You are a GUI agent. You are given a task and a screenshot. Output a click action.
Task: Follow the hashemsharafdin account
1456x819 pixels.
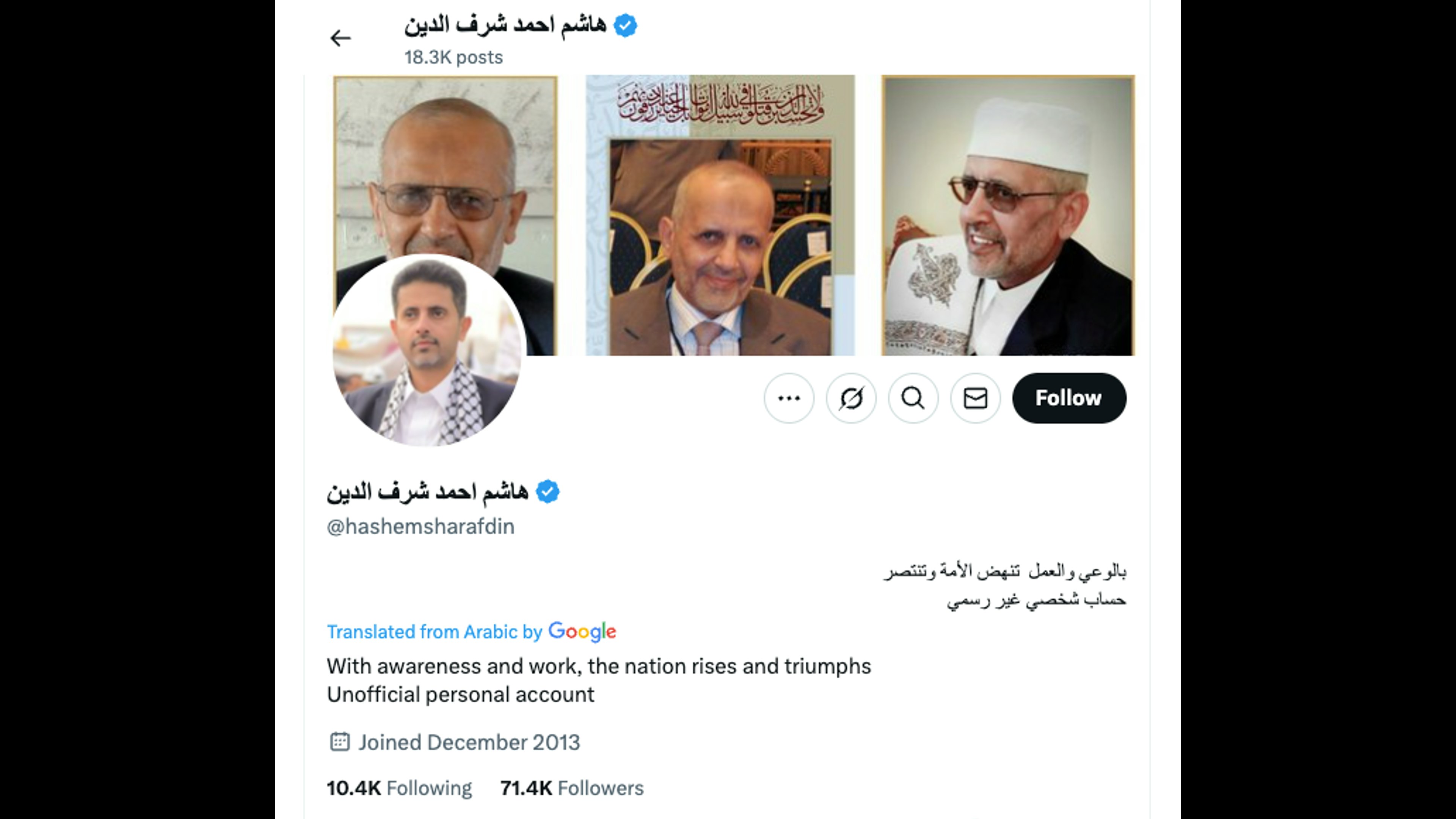click(1069, 398)
